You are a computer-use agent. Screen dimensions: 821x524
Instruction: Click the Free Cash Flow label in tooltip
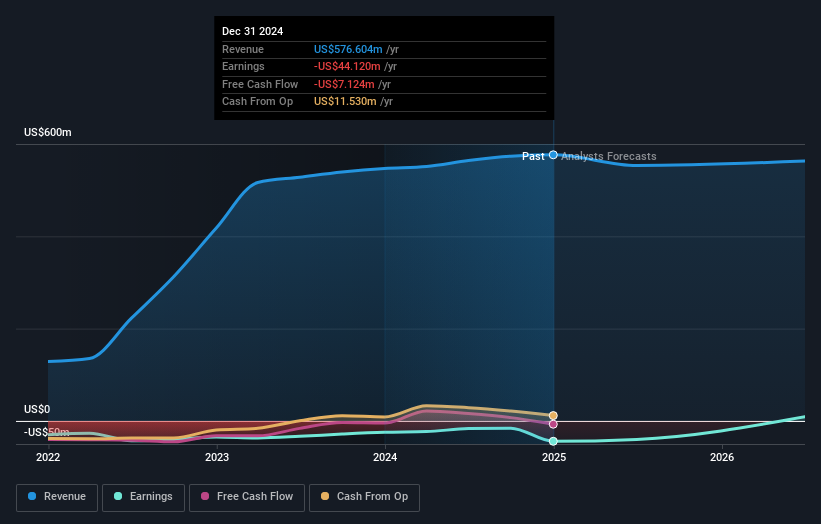pos(260,84)
